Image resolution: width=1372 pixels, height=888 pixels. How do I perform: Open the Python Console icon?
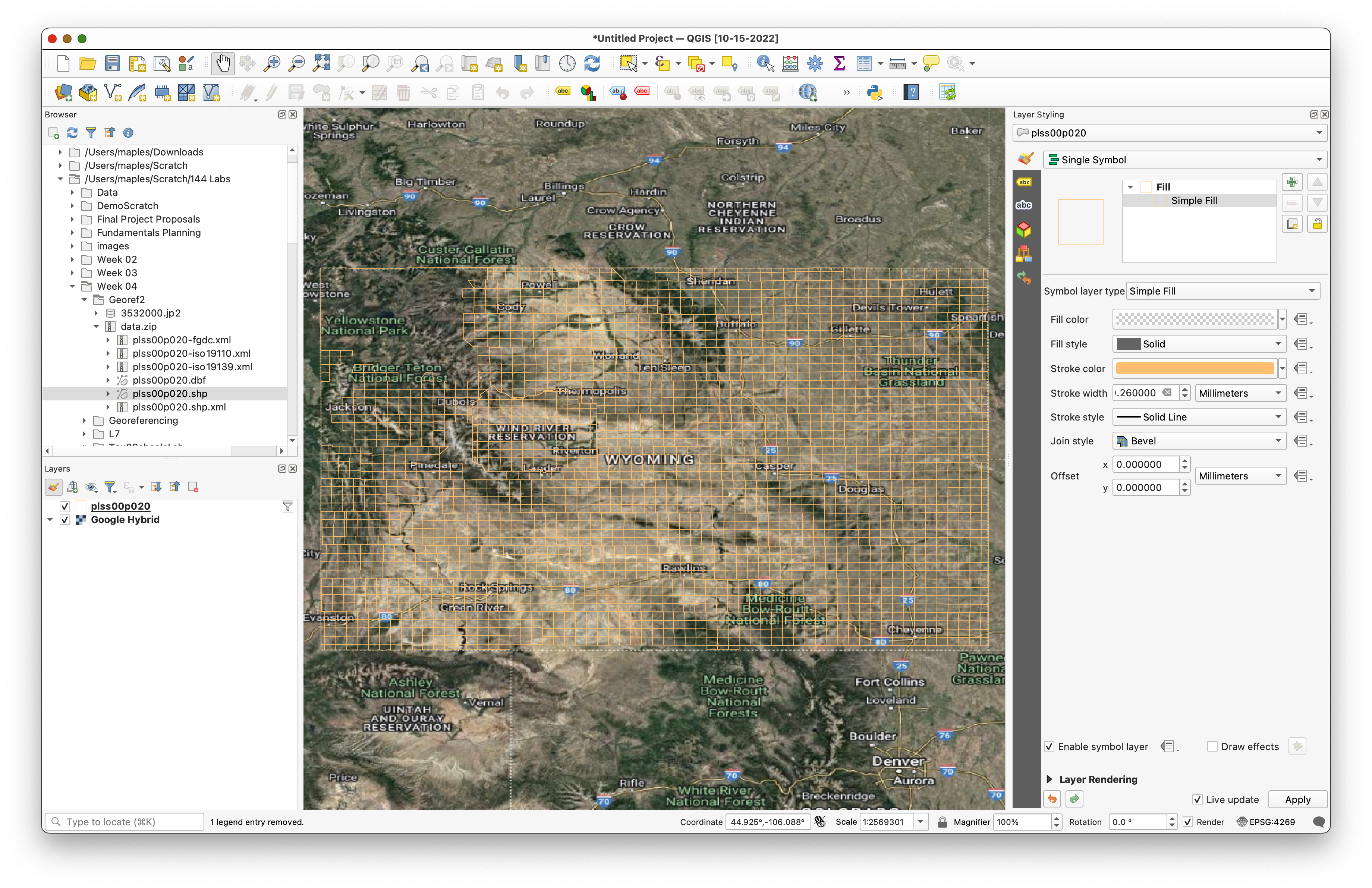(x=875, y=92)
